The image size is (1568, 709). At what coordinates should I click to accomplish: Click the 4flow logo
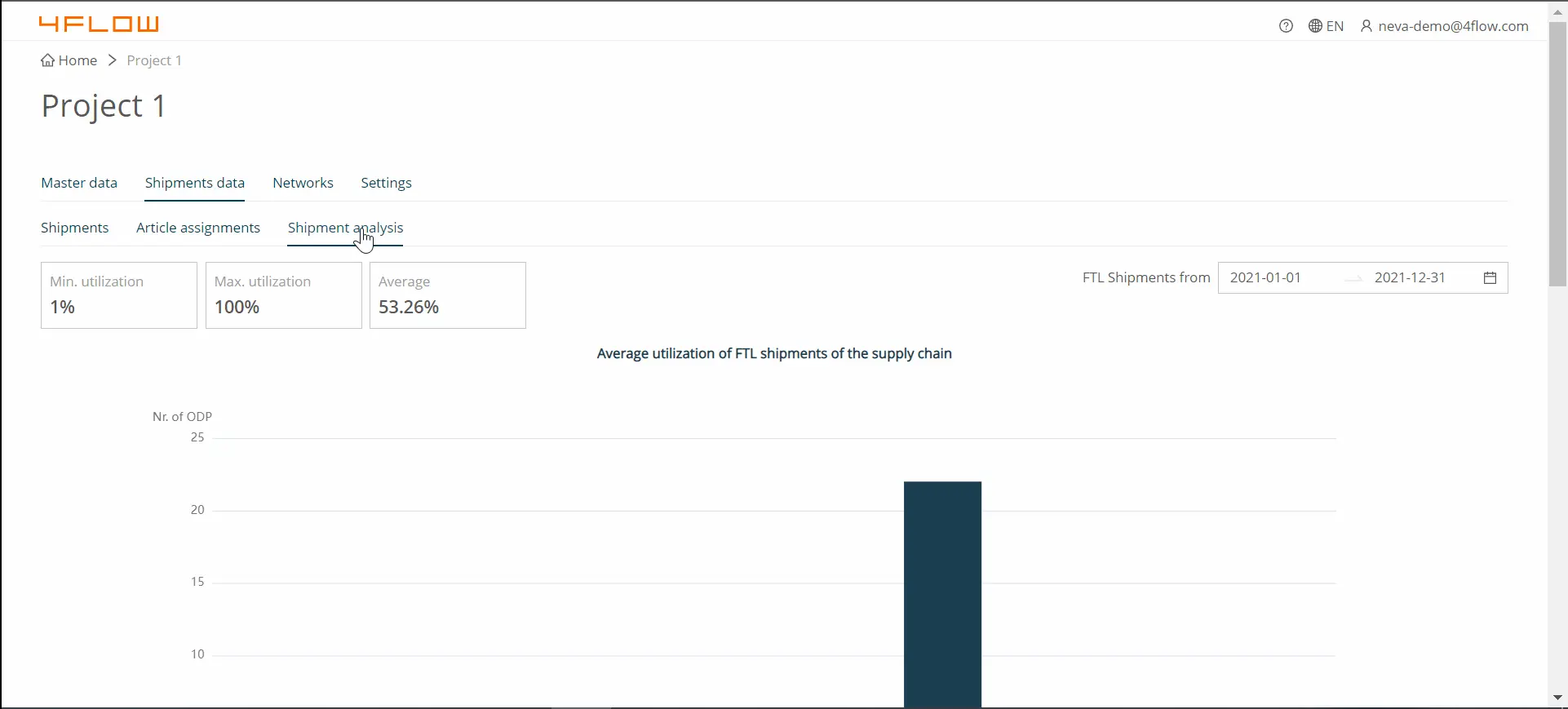click(x=99, y=24)
